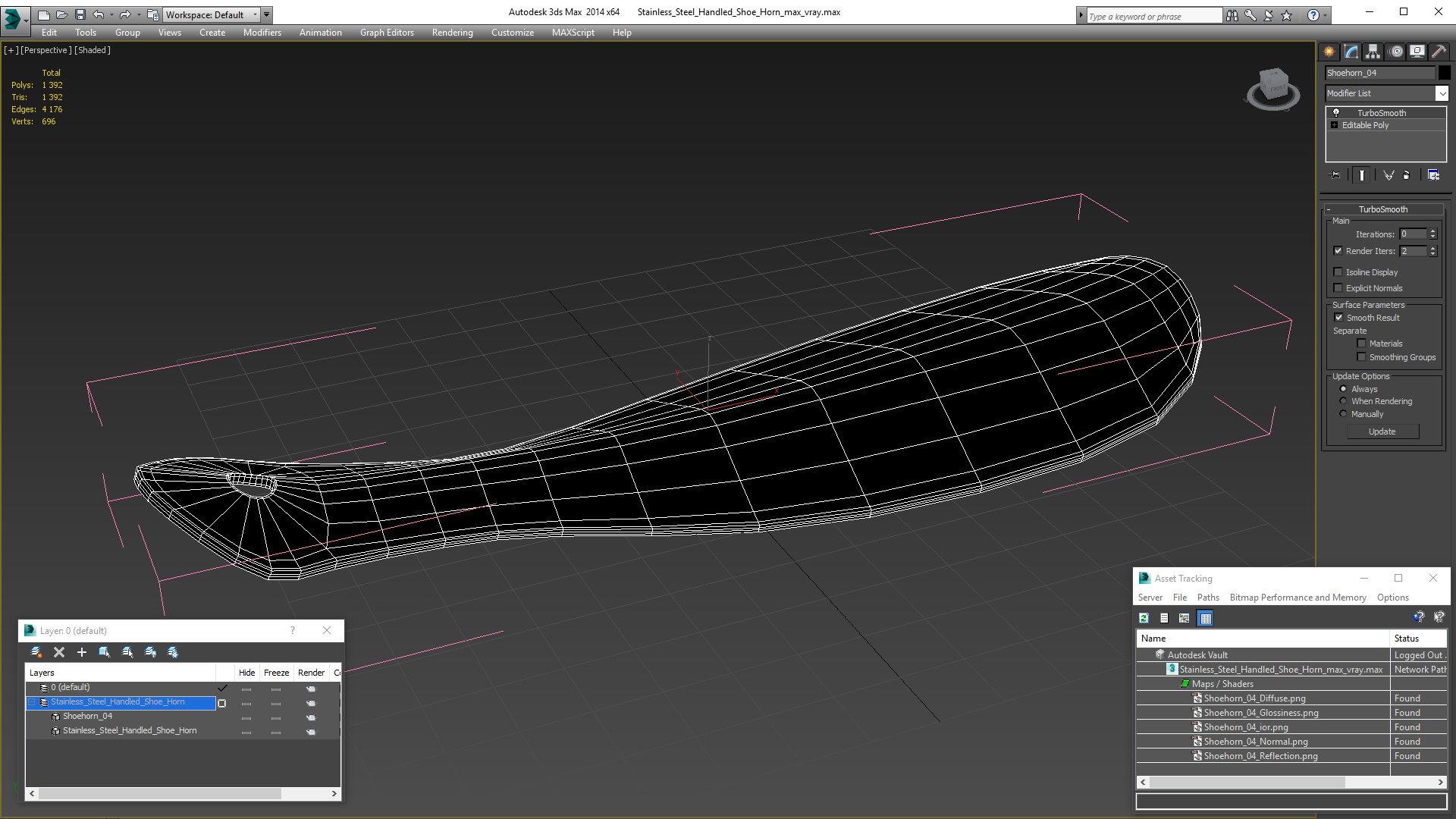Click Select Highlighted Objects and Layers icon
This screenshot has height=819, width=1456.
(x=105, y=652)
